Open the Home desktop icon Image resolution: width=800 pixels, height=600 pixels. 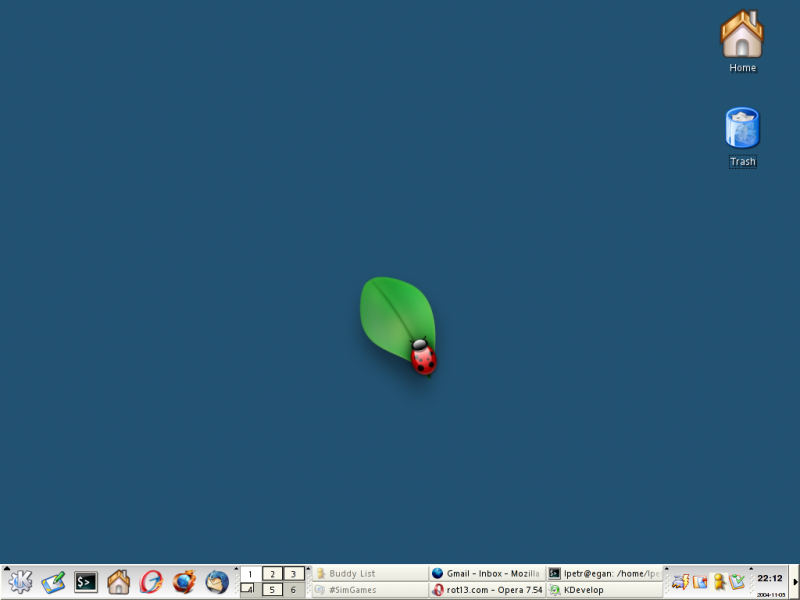(742, 40)
